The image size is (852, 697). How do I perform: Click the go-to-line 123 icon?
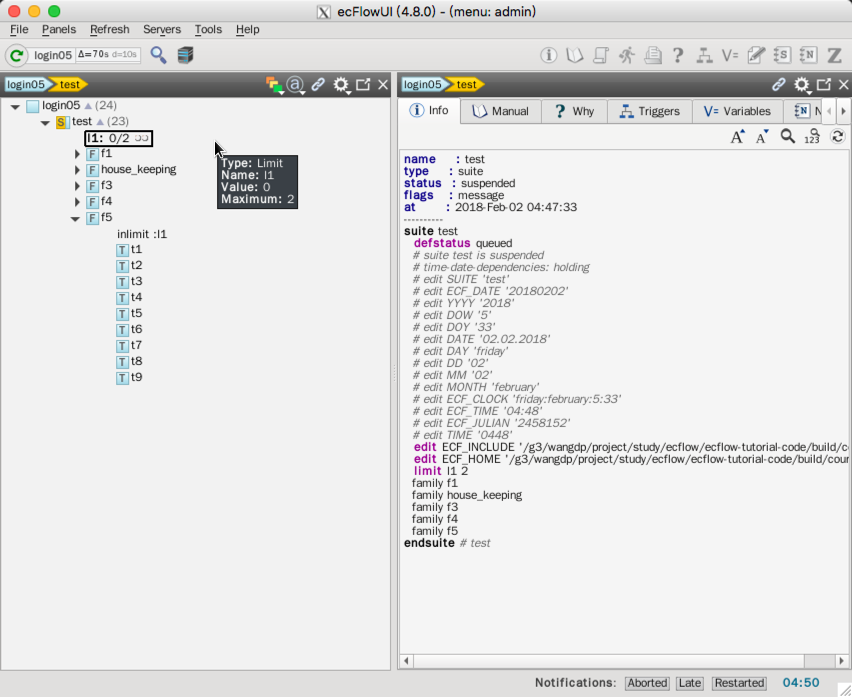pos(812,136)
